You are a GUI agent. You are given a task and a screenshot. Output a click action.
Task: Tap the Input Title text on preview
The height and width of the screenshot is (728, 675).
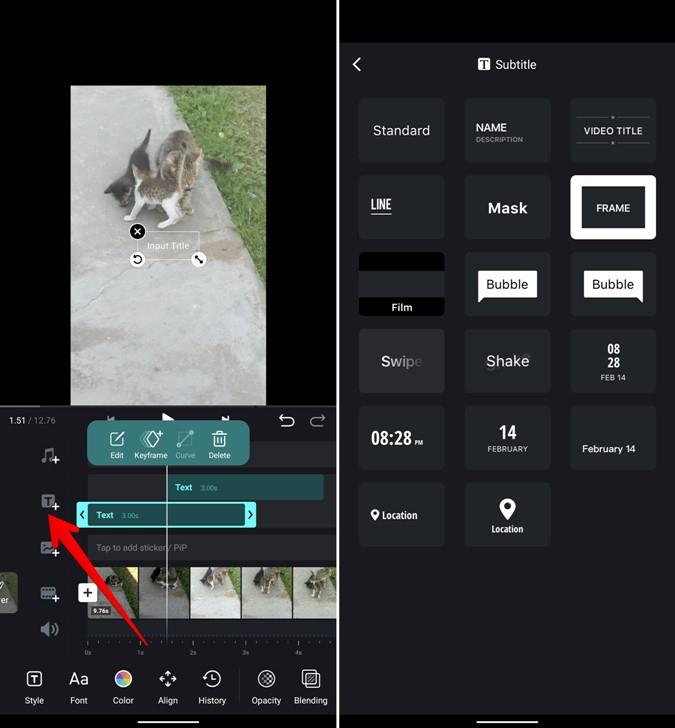coord(168,246)
